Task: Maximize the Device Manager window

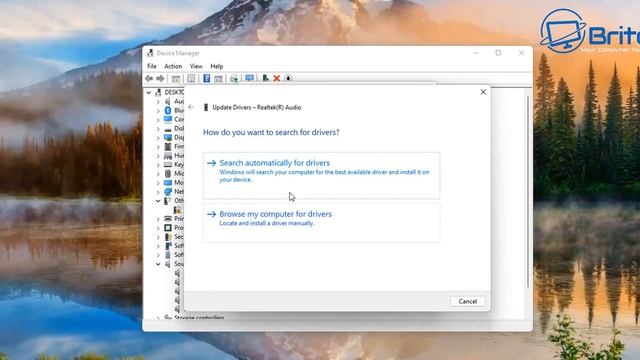Action: (x=498, y=53)
